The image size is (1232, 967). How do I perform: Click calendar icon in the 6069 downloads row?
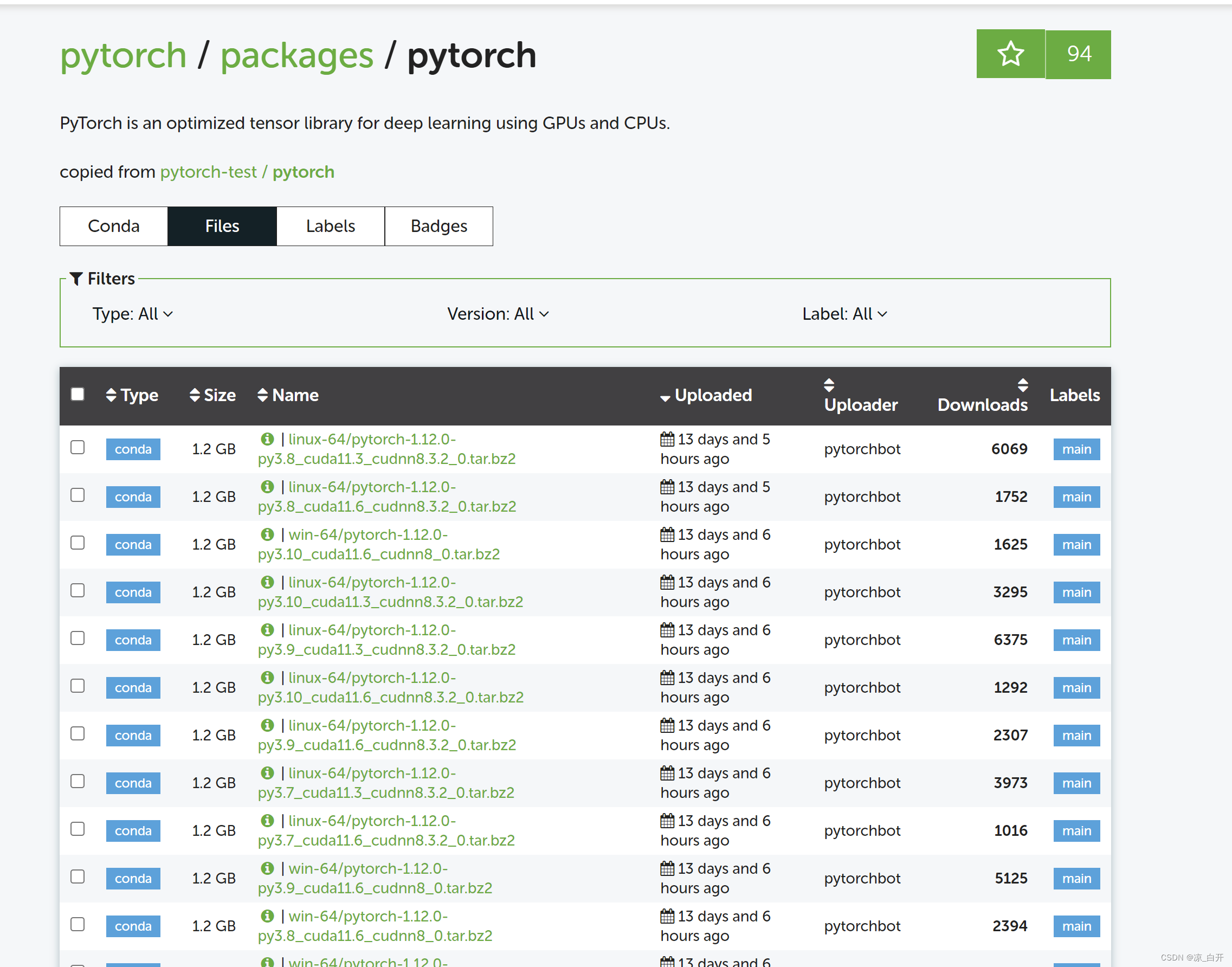pos(667,439)
